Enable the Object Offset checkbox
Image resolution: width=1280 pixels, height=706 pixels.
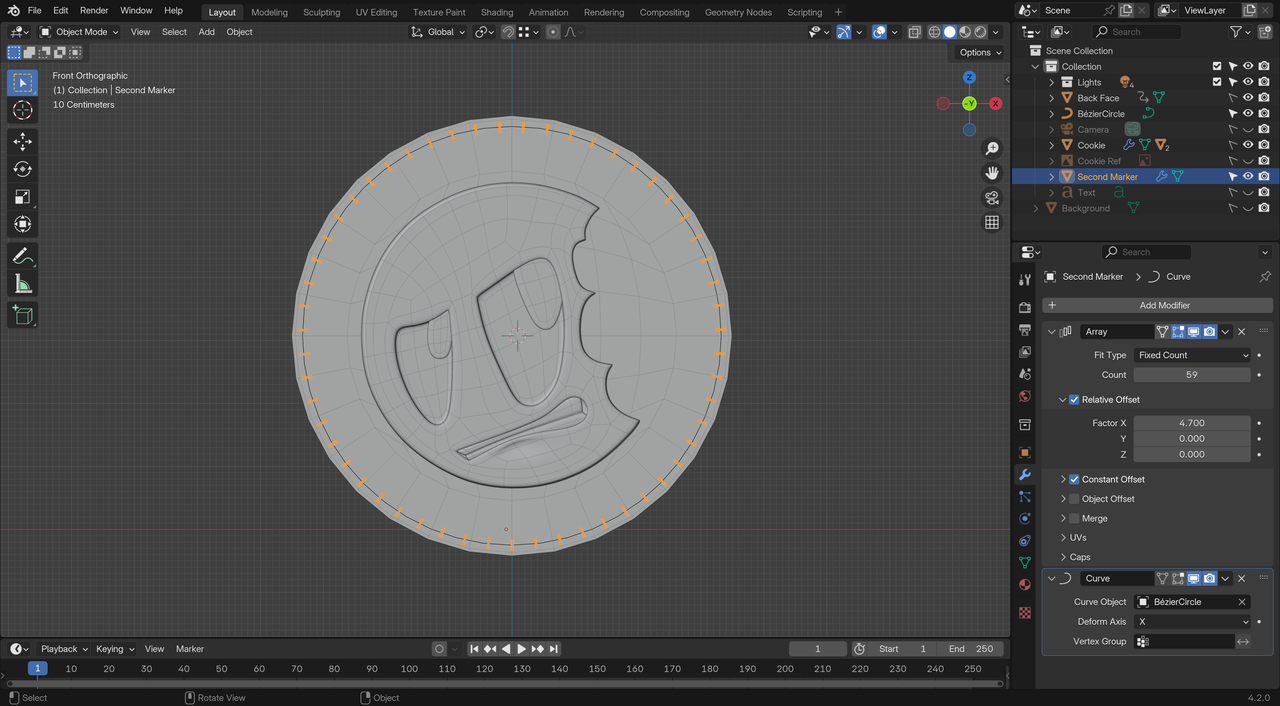pos(1075,499)
